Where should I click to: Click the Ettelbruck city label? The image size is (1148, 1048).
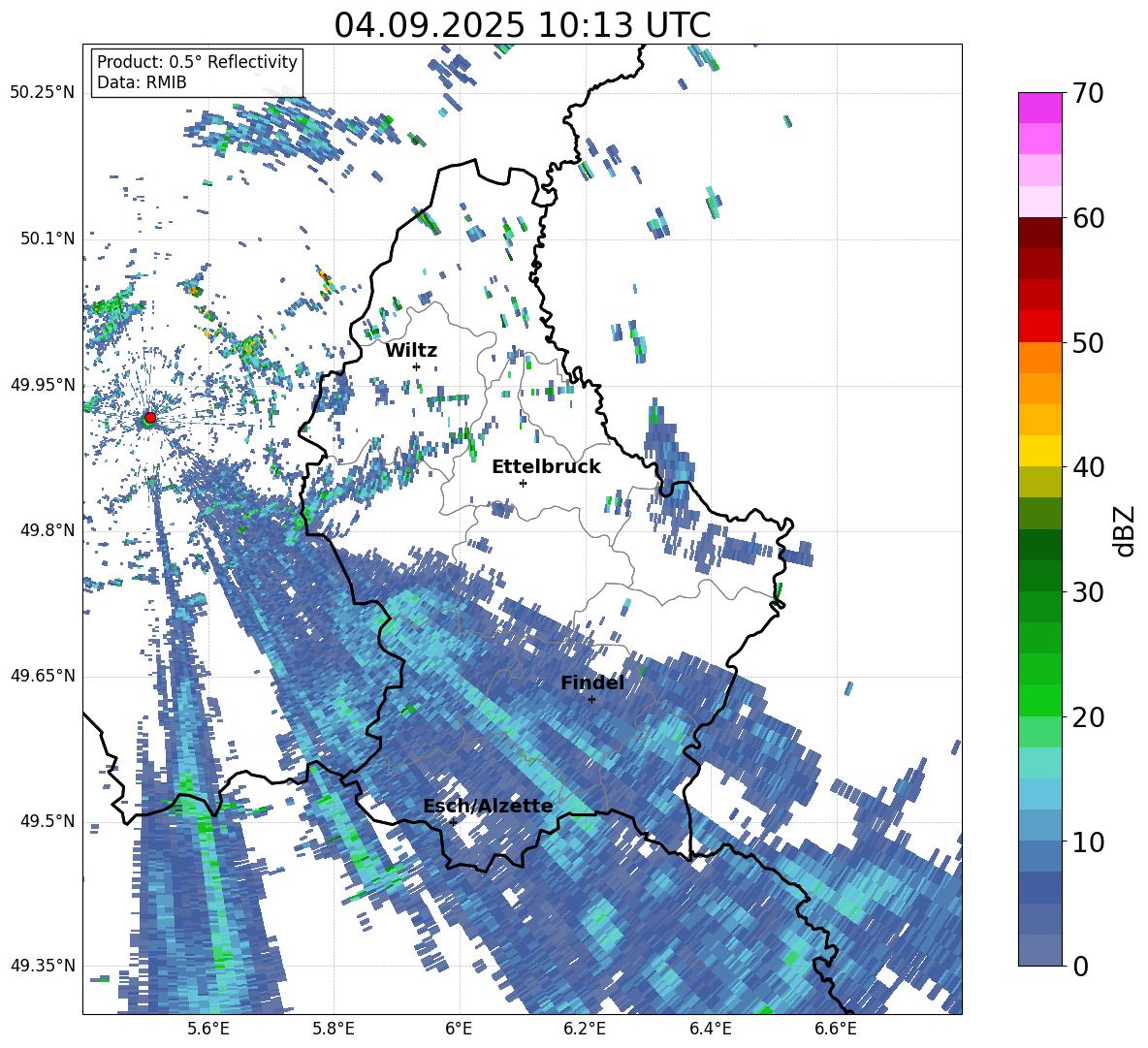(x=546, y=467)
